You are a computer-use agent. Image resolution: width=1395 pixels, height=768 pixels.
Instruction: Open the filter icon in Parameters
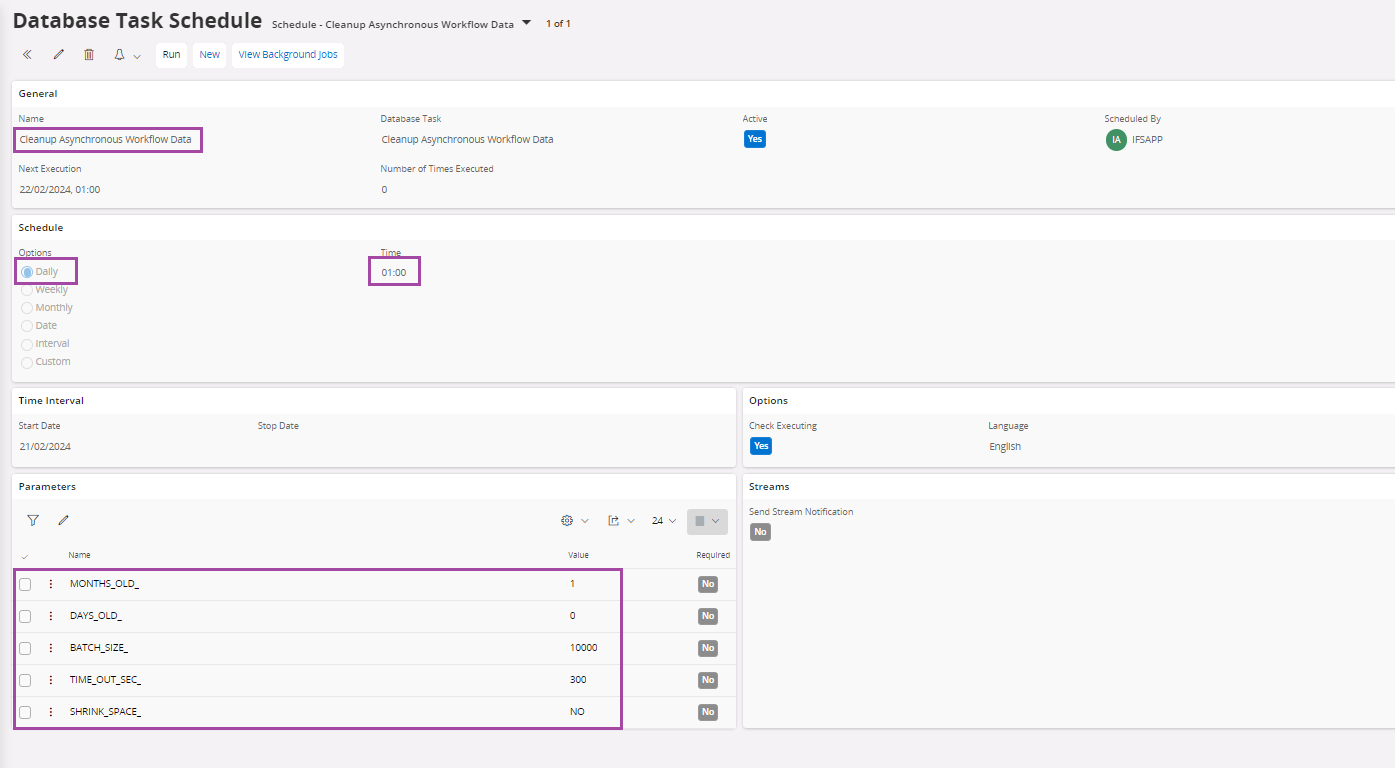[33, 520]
